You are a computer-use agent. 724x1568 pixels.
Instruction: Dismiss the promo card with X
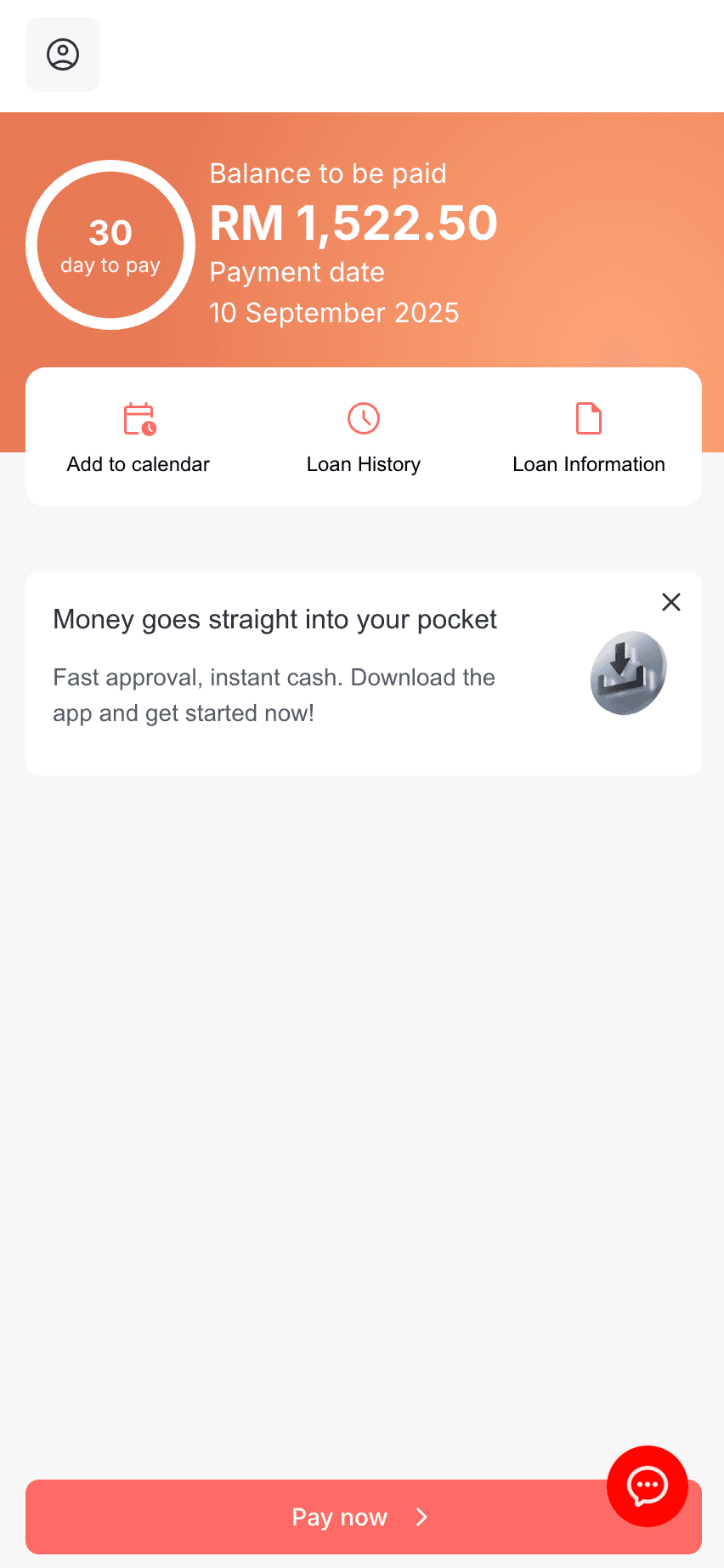point(671,602)
